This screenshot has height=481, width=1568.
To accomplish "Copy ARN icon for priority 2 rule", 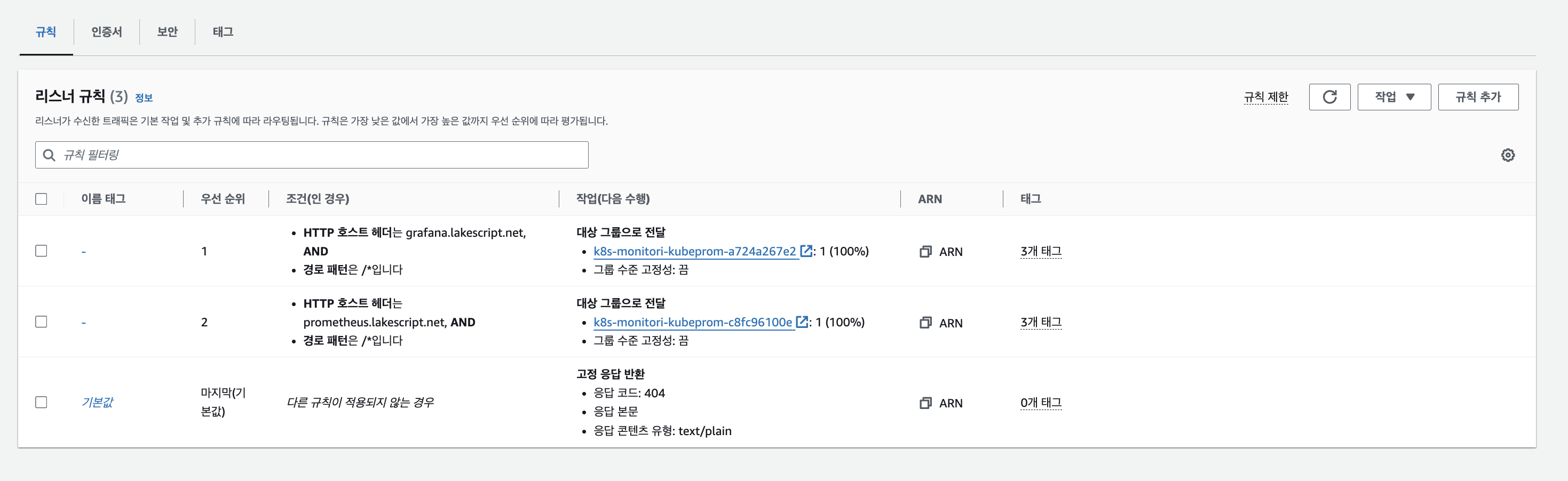I will tap(925, 322).
